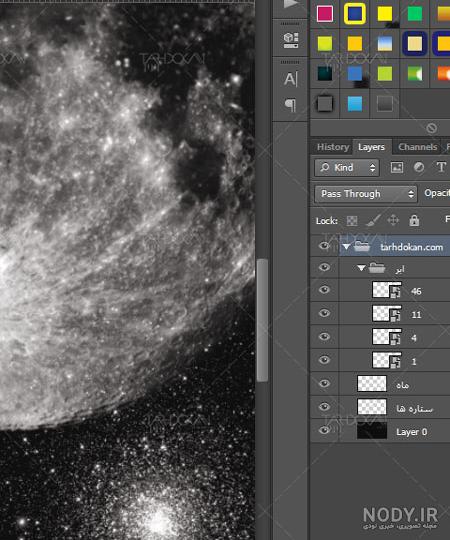
Task: Lock transparent pixels checkerboard icon
Action: (x=352, y=221)
